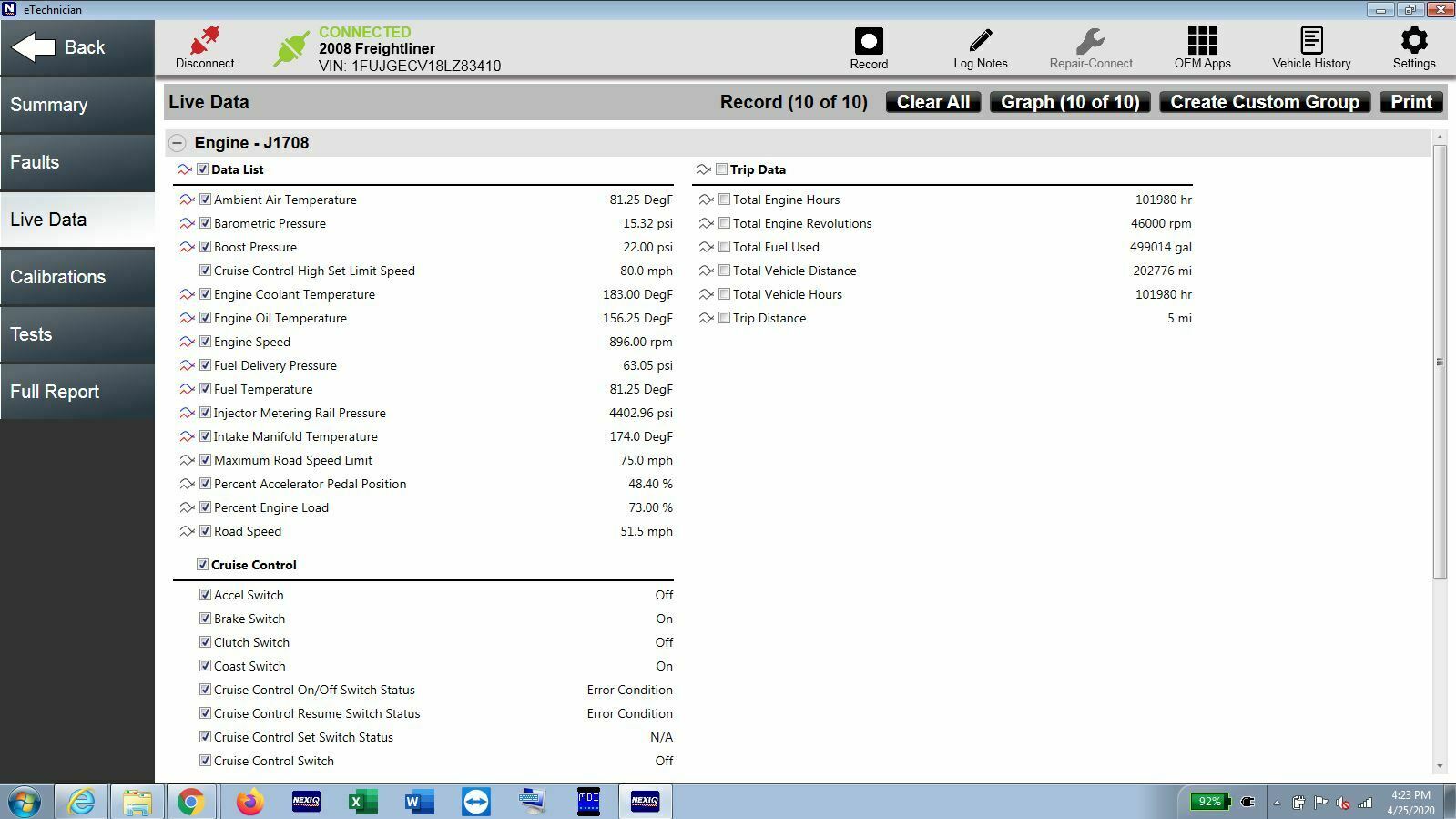Viewport: 1456px width, 819px height.
Task: Open Excel from the taskbar
Action: tap(362, 802)
